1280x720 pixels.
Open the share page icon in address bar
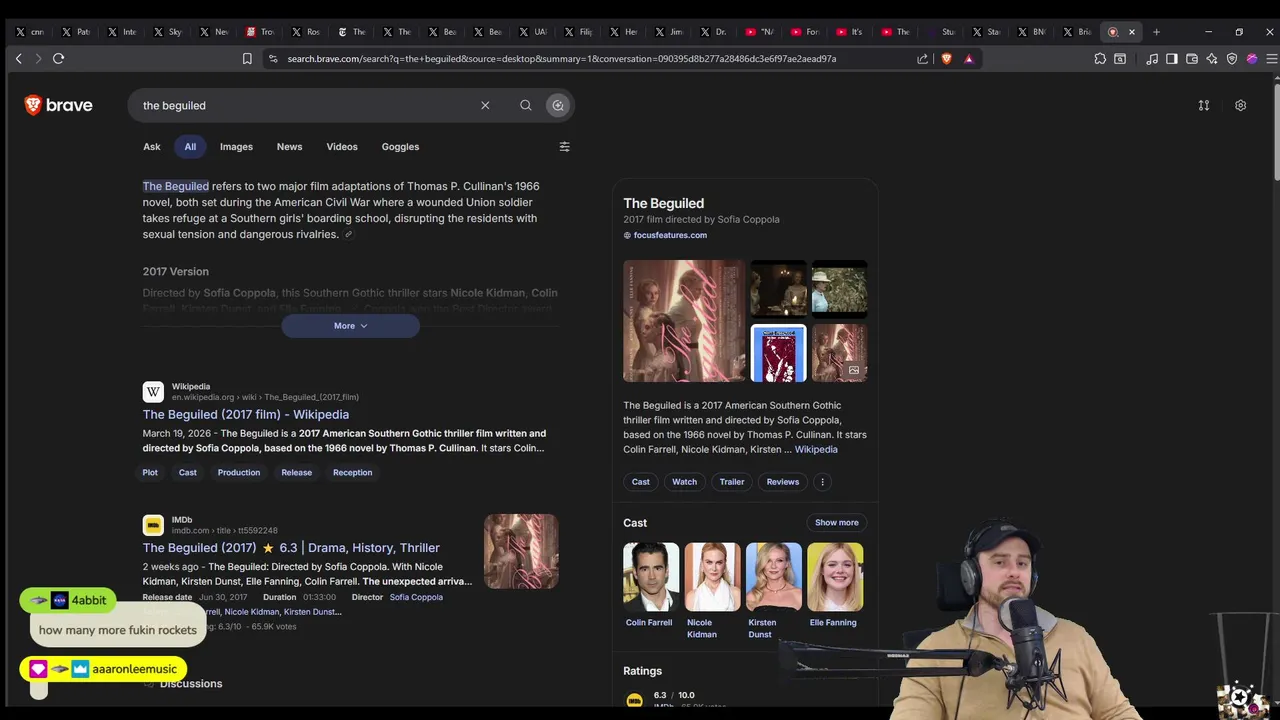click(922, 59)
